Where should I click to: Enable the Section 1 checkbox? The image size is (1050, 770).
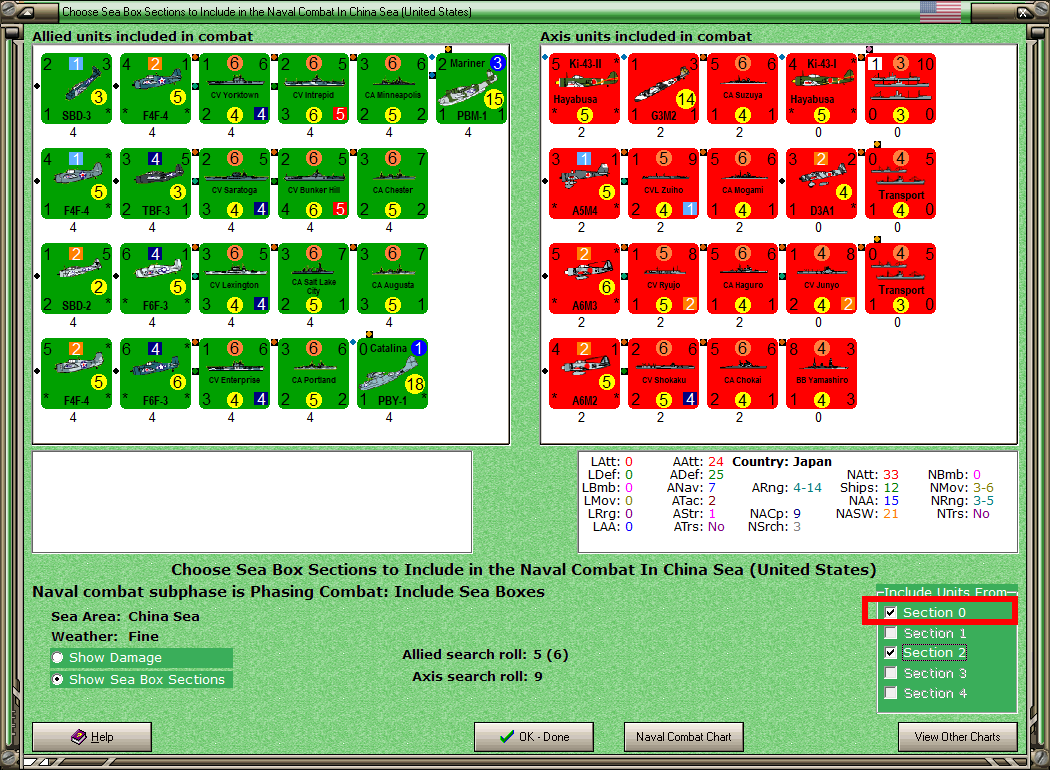click(x=891, y=633)
